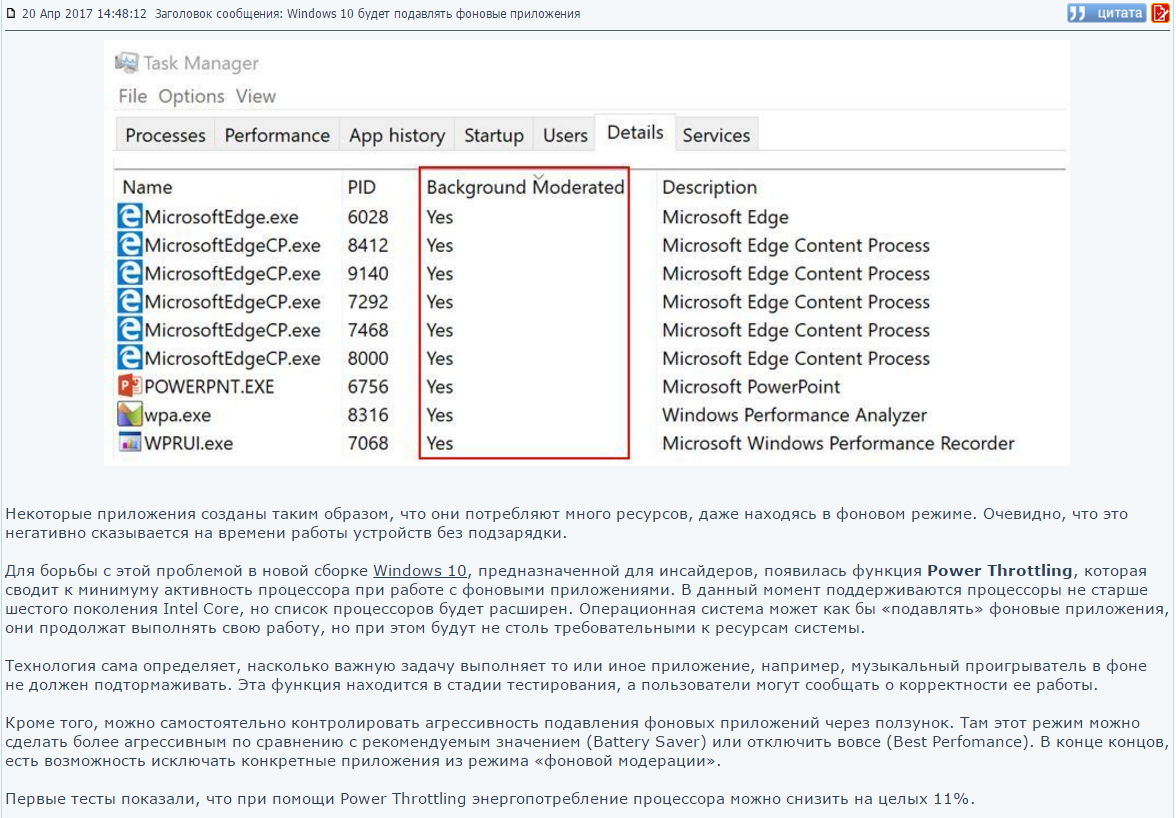Click PID value 8000
Viewport: 1176px width, 818px height.
[368, 359]
